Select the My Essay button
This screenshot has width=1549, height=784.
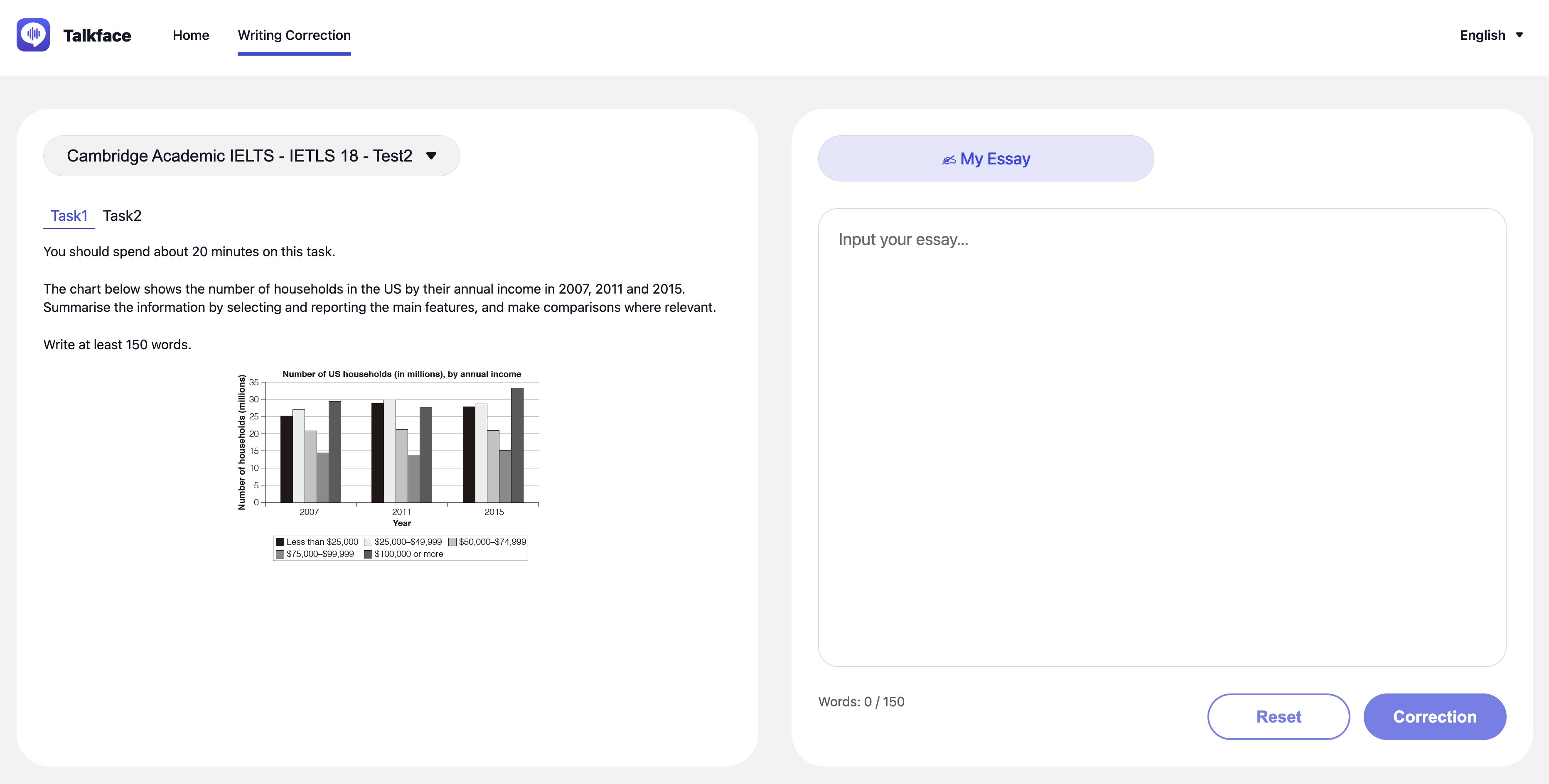point(986,159)
